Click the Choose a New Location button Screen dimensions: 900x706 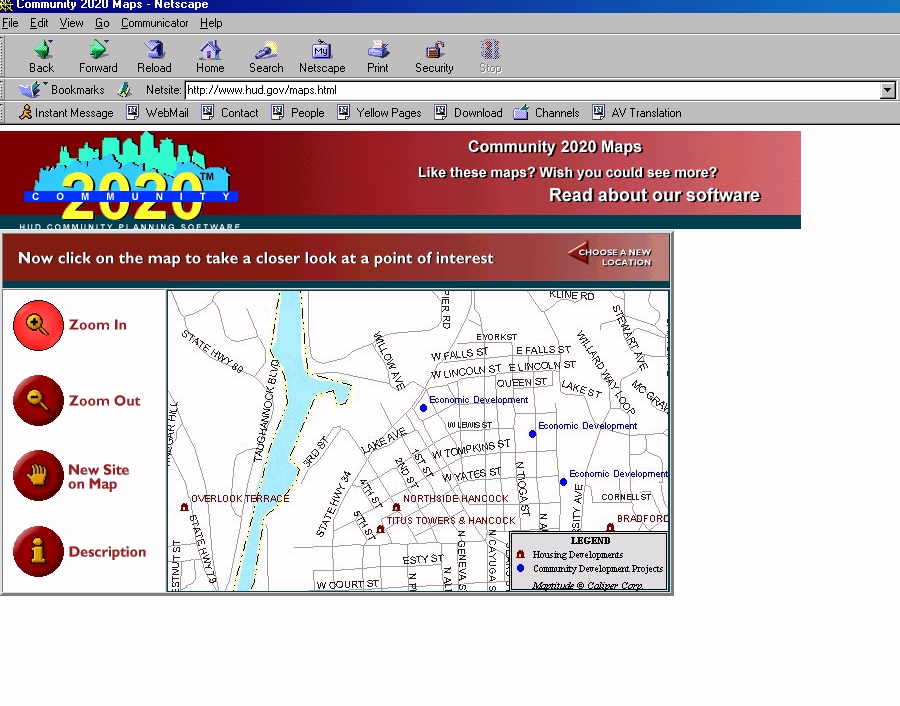tap(612, 257)
